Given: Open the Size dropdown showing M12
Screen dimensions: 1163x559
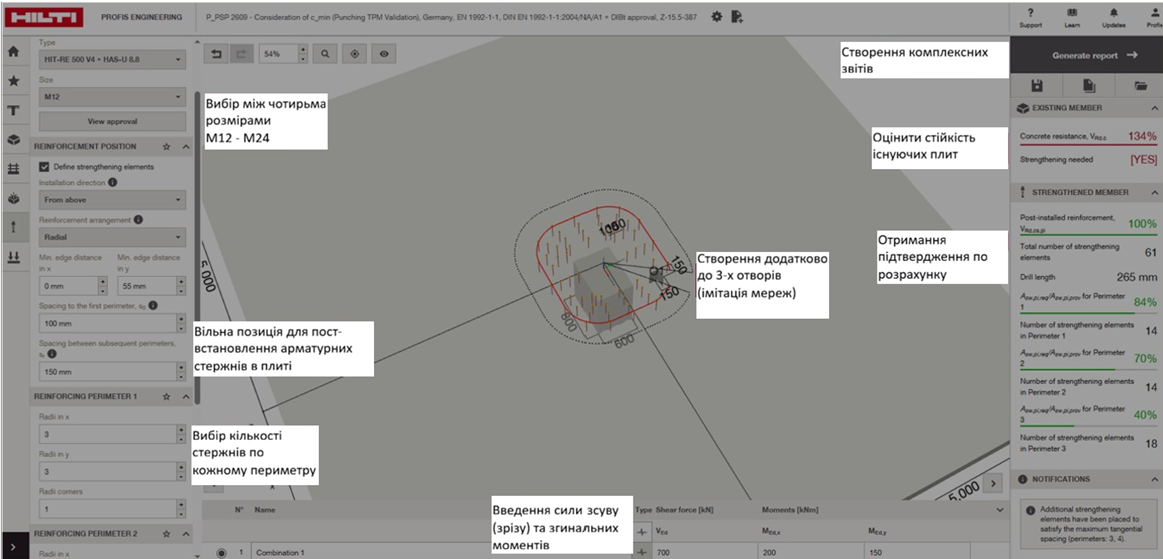Looking at the screenshot, I should coord(112,96).
